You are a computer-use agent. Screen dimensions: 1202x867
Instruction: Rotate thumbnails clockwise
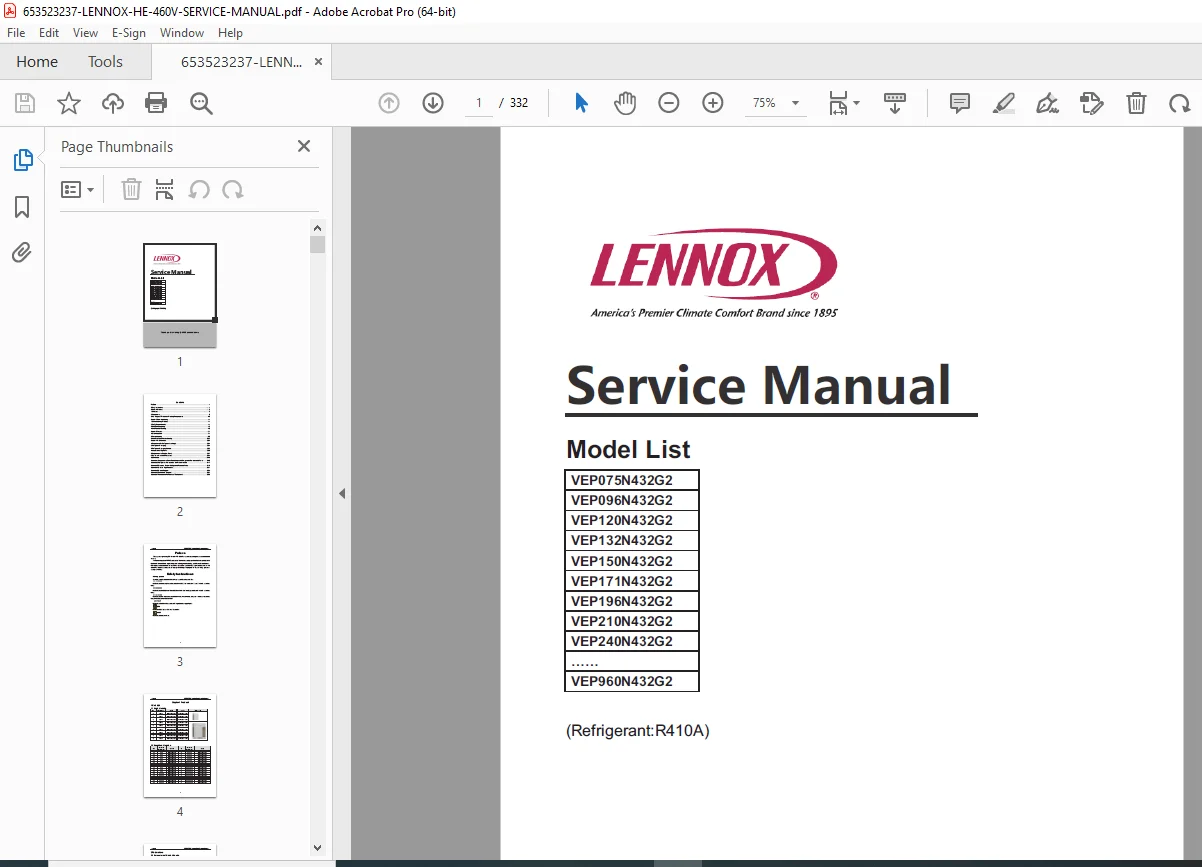[x=233, y=189]
